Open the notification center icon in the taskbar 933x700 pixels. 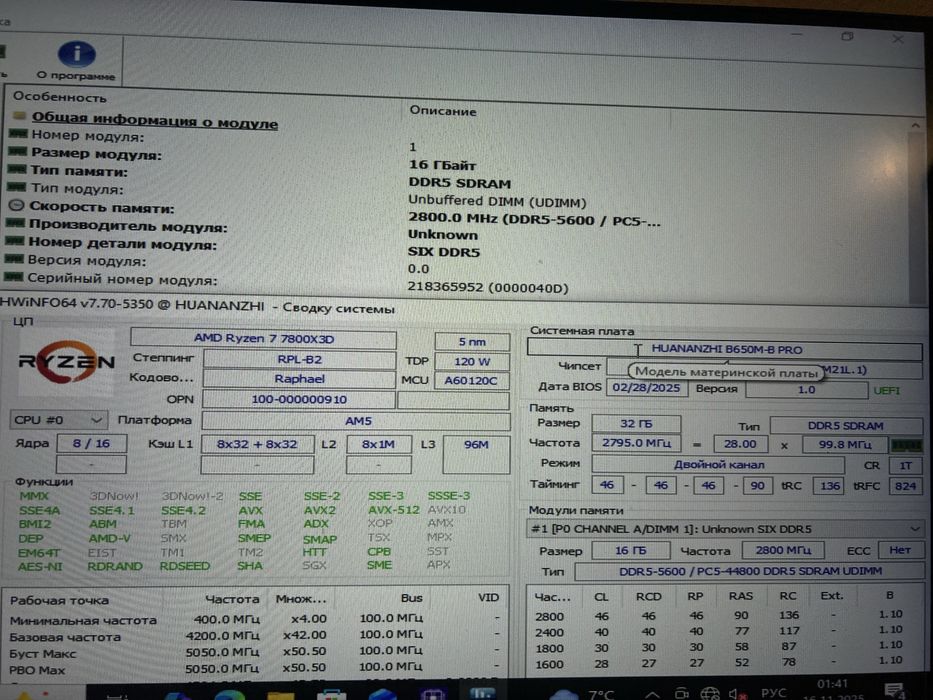point(894,690)
